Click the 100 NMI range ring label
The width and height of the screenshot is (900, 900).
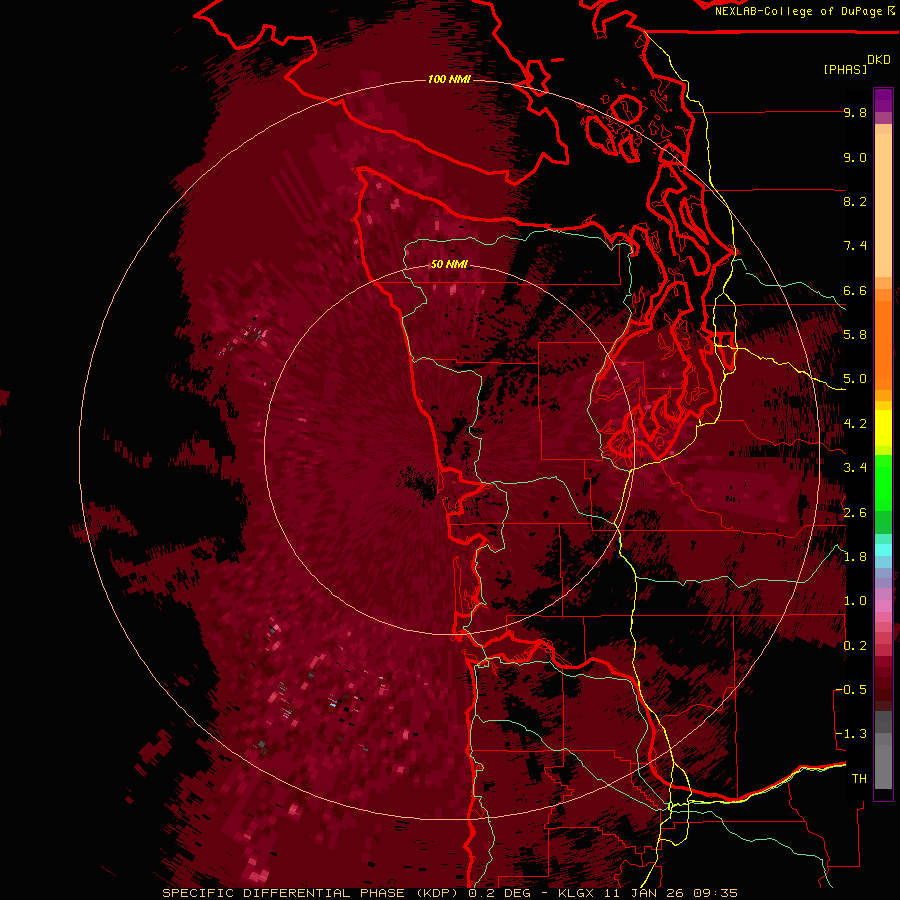click(x=449, y=79)
